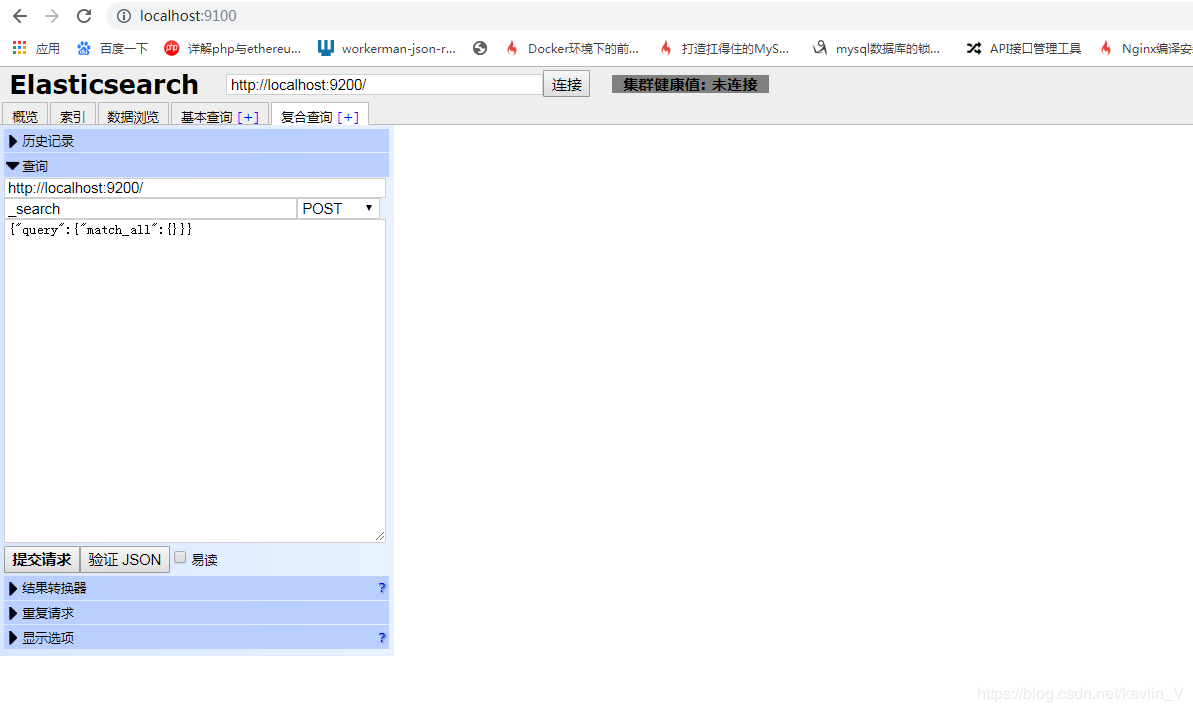
Task: Add new 复合查询 tab with [+]
Action: pyautogui.click(x=348, y=117)
